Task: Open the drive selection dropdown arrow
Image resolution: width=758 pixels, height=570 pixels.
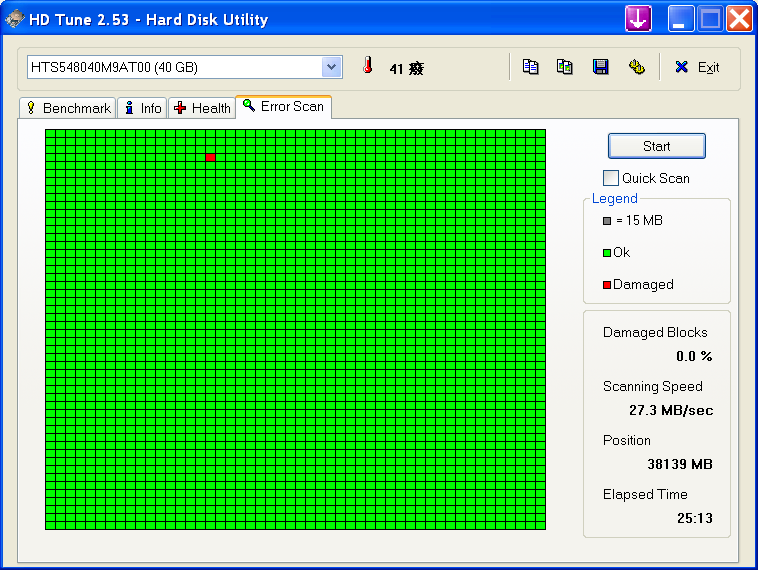Action: [x=332, y=67]
